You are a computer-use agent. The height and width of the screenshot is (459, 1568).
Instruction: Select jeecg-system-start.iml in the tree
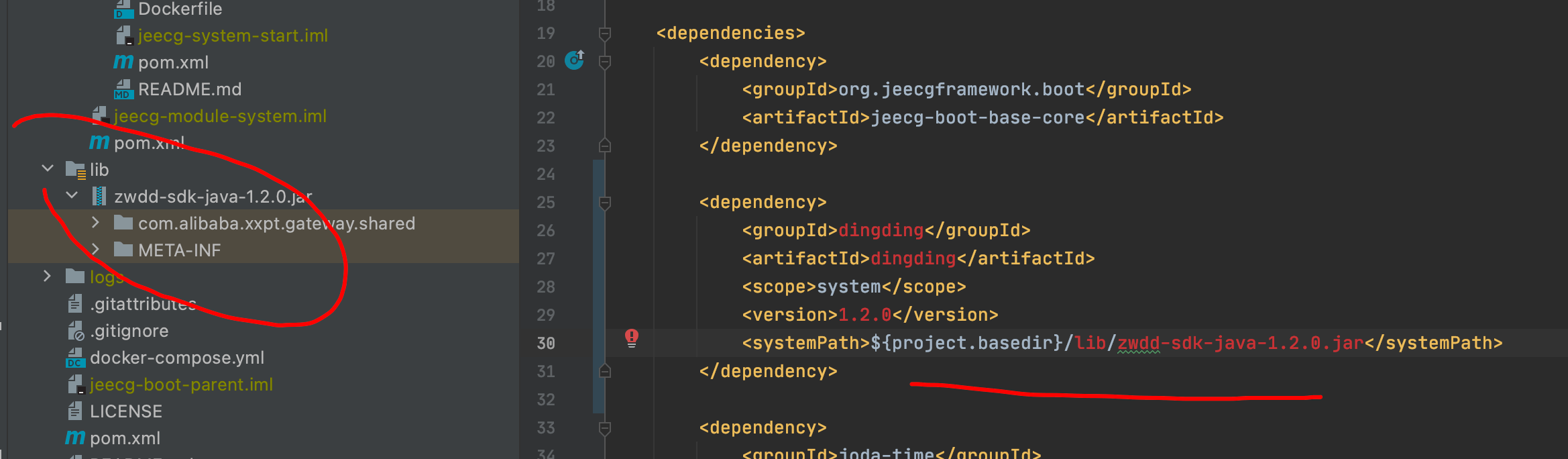coord(232,36)
